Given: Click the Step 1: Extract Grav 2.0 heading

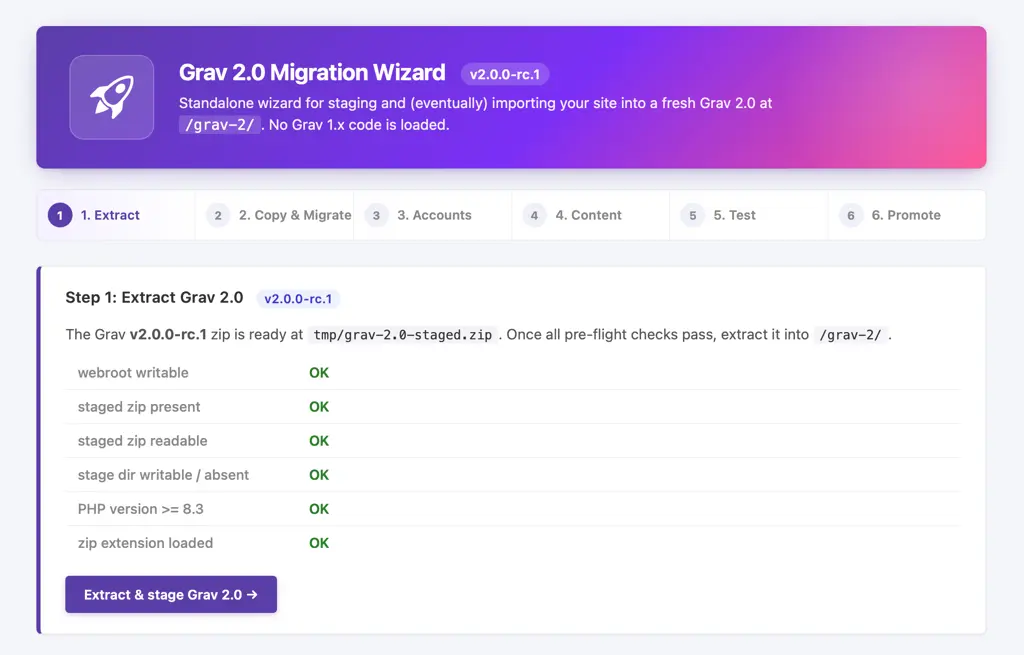Looking at the screenshot, I should [x=154, y=297].
